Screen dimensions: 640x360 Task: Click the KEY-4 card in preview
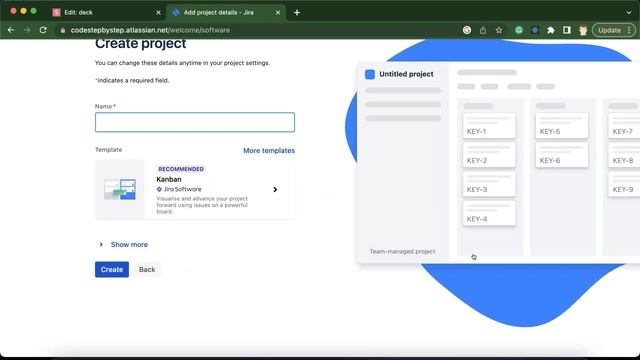click(x=489, y=213)
